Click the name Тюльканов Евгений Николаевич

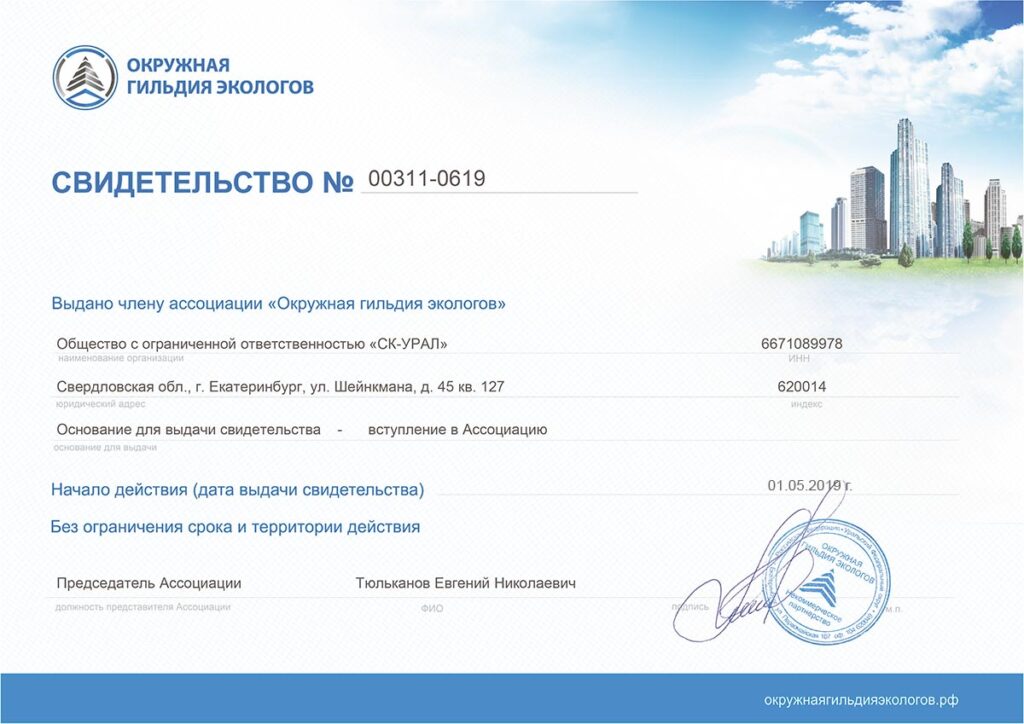[x=466, y=583]
